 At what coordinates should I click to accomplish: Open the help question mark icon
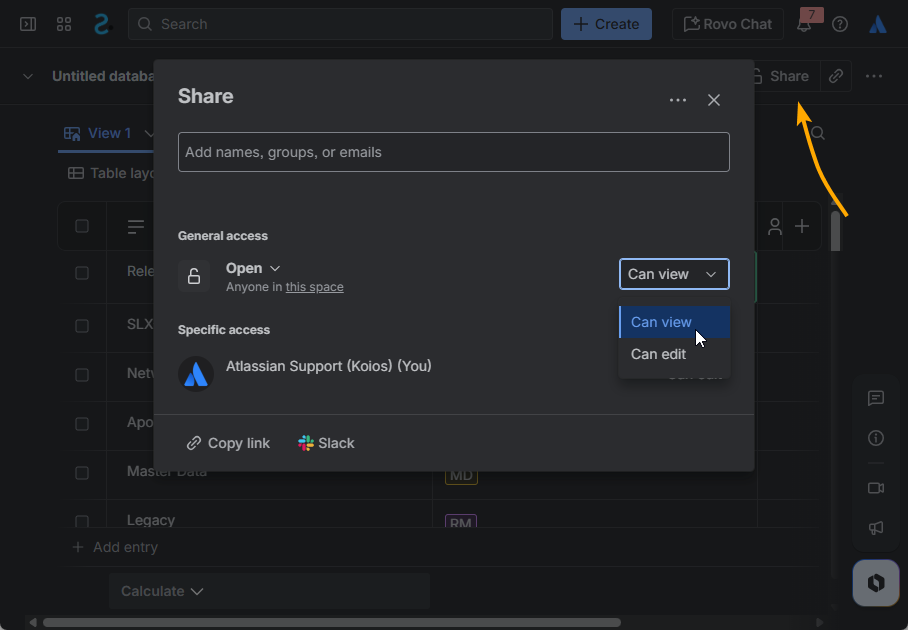(840, 24)
